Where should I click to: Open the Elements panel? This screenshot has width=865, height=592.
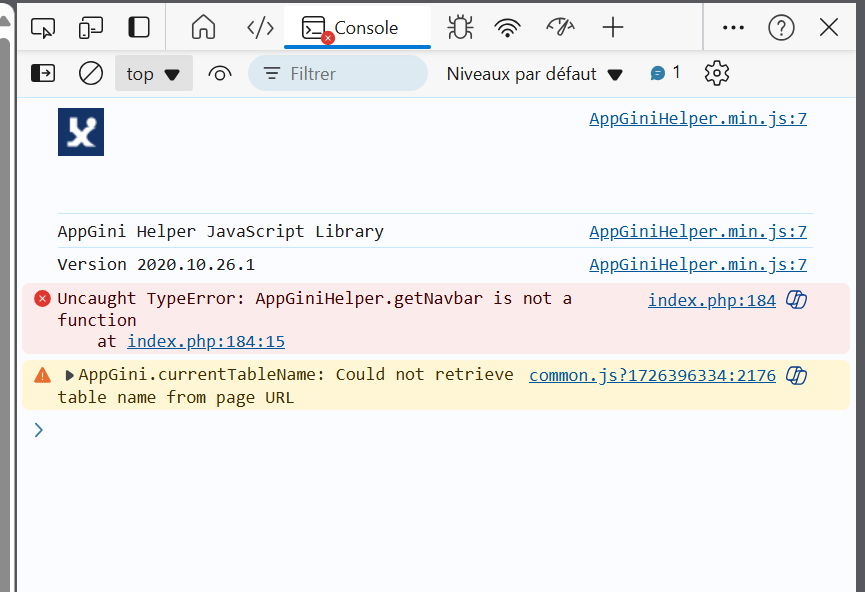(260, 27)
